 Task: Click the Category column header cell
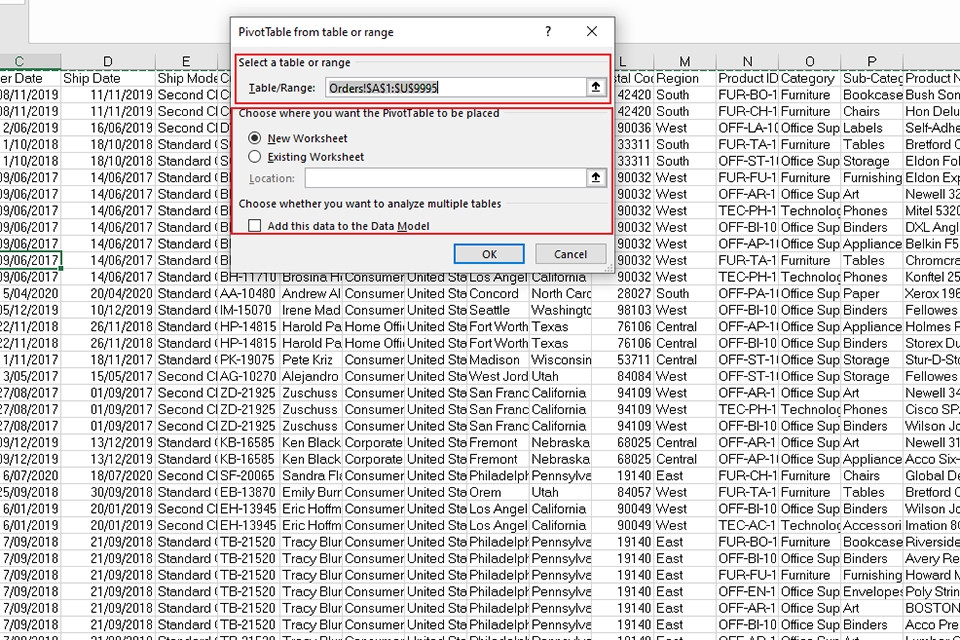coord(810,77)
